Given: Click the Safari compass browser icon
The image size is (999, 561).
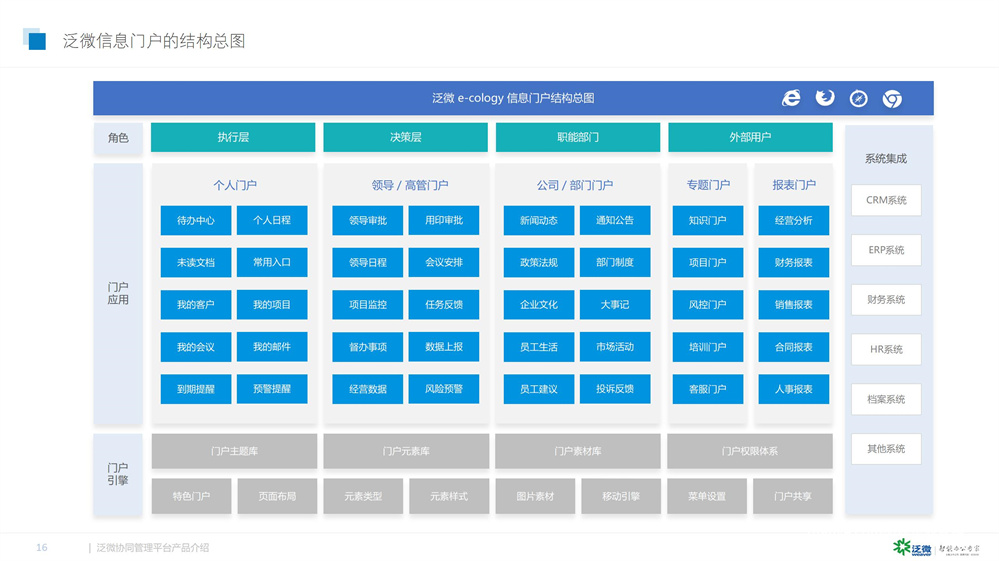Looking at the screenshot, I should point(859,99).
